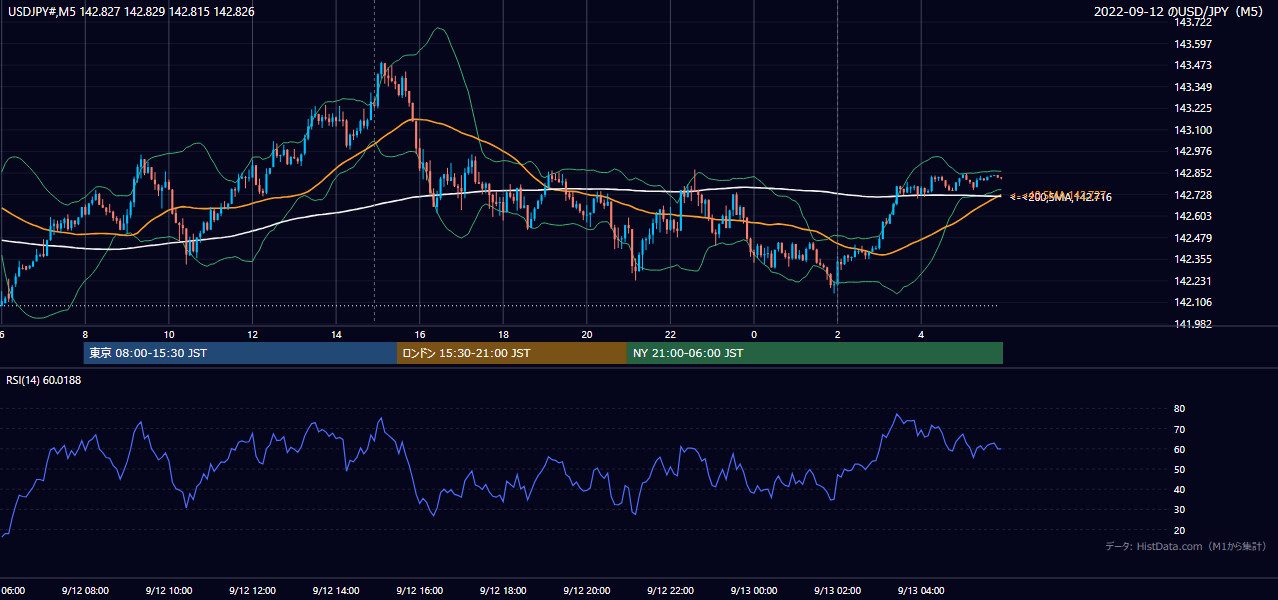
Task: Click the 60 level on RSI scale
Action: point(1180,449)
